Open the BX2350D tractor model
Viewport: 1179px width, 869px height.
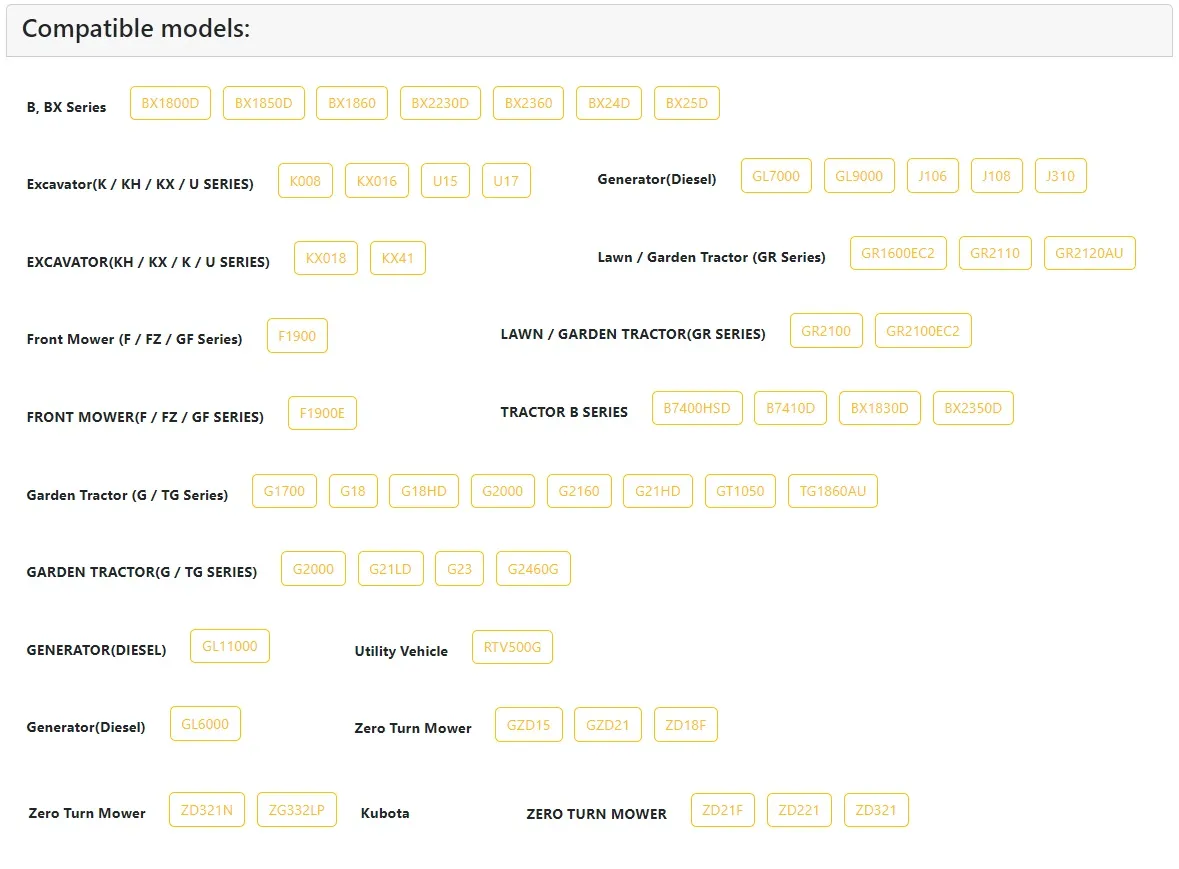973,408
